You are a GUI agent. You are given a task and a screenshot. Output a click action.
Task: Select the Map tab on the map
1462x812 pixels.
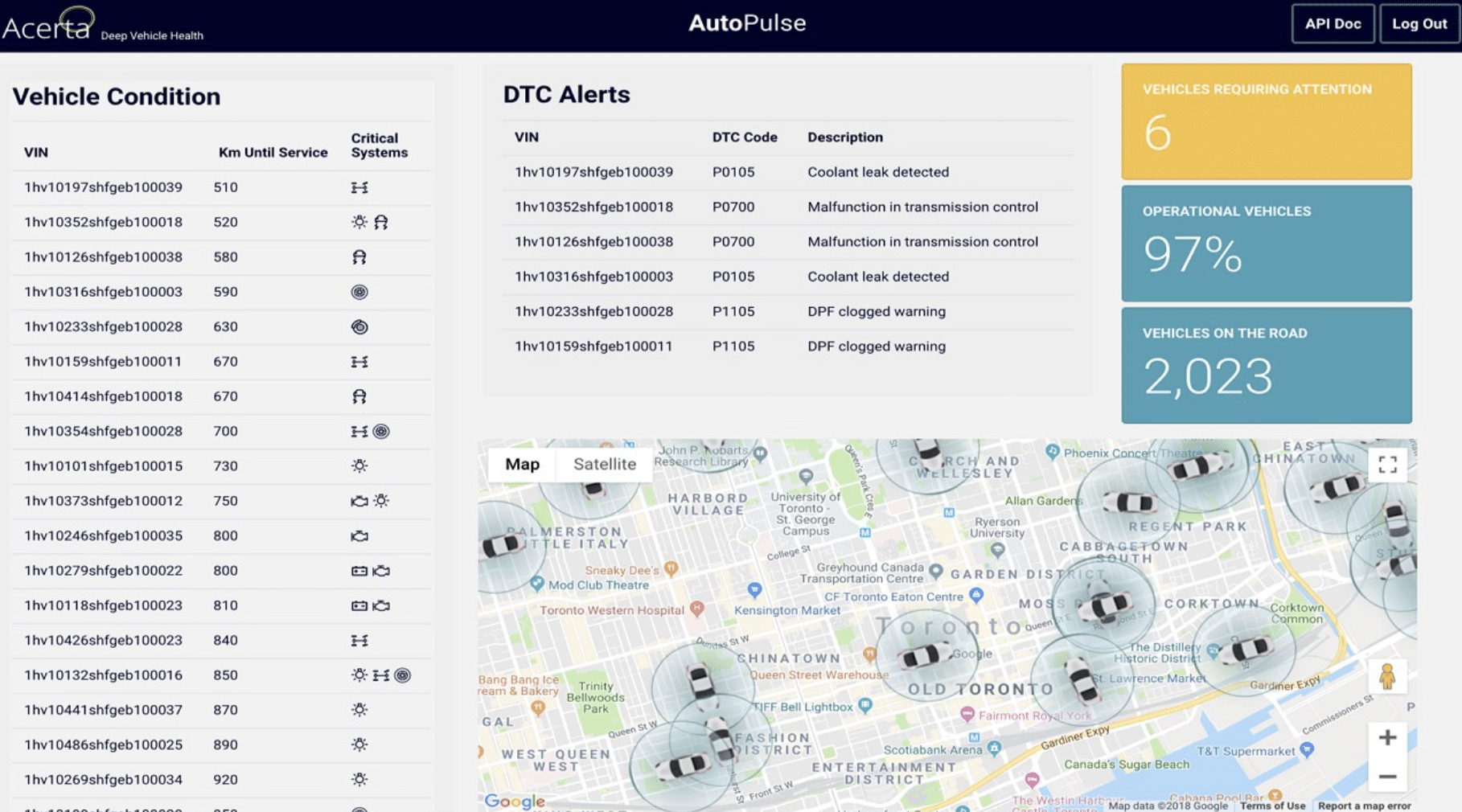[522, 464]
